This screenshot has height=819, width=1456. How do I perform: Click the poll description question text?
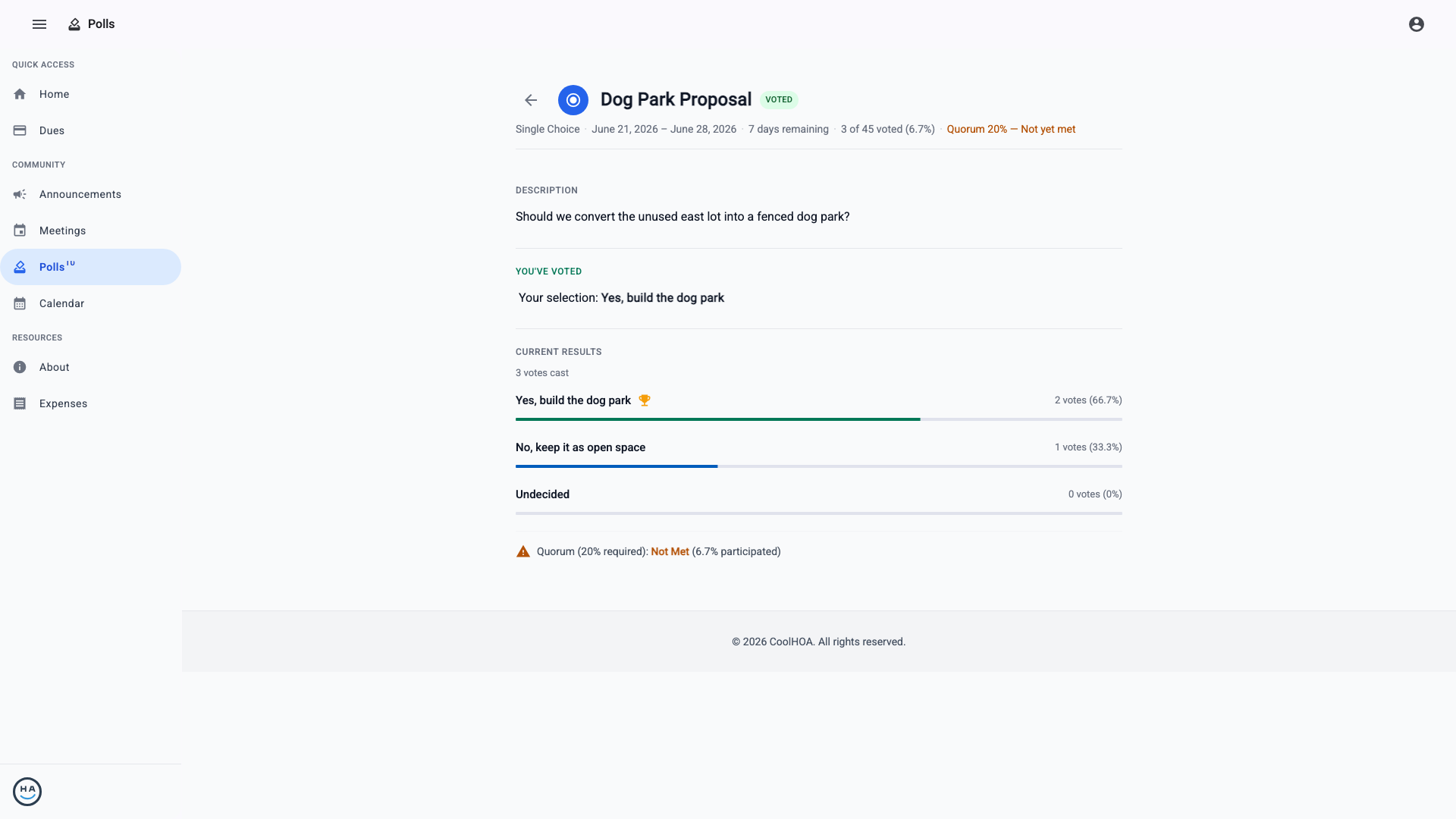(682, 216)
